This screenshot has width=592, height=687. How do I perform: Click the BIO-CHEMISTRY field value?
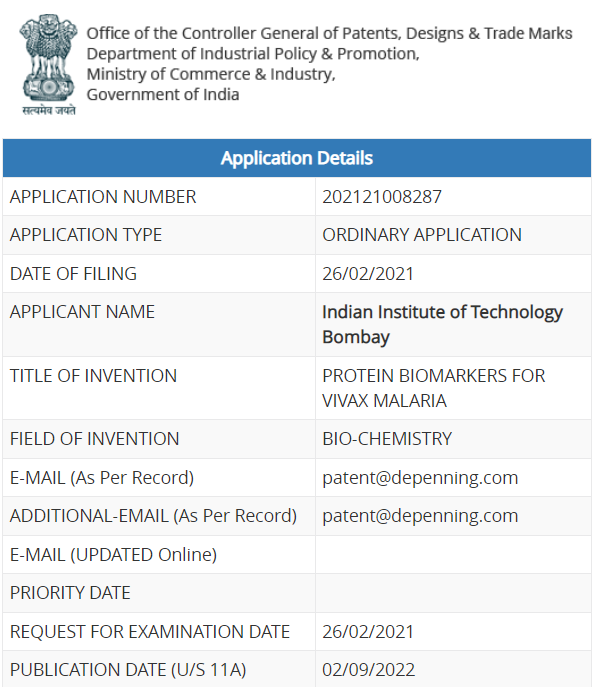click(387, 439)
